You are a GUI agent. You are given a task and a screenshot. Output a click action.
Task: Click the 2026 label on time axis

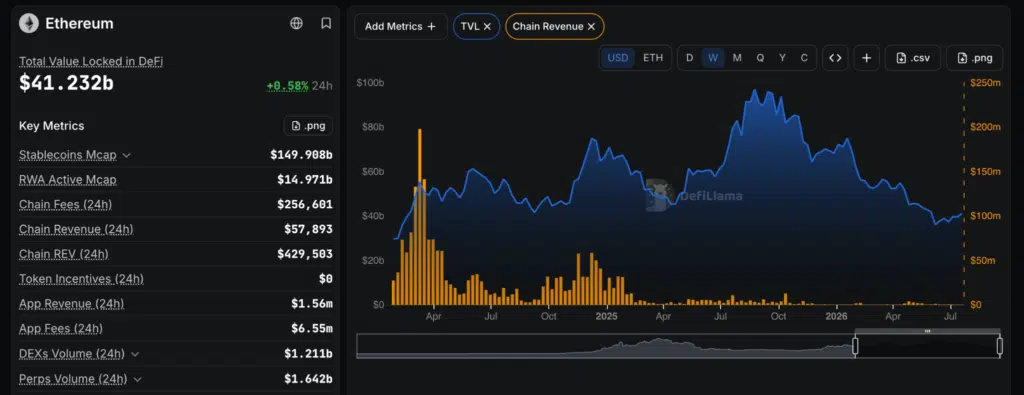coord(837,316)
